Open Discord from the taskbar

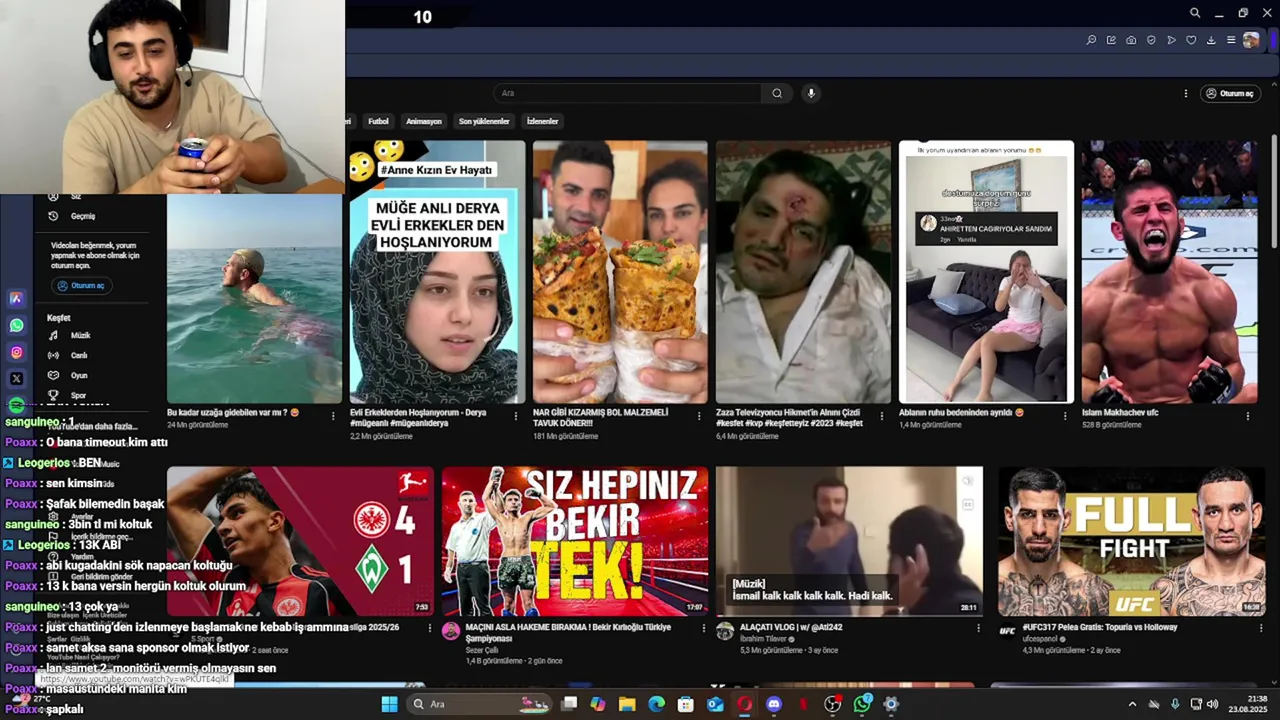click(773, 704)
